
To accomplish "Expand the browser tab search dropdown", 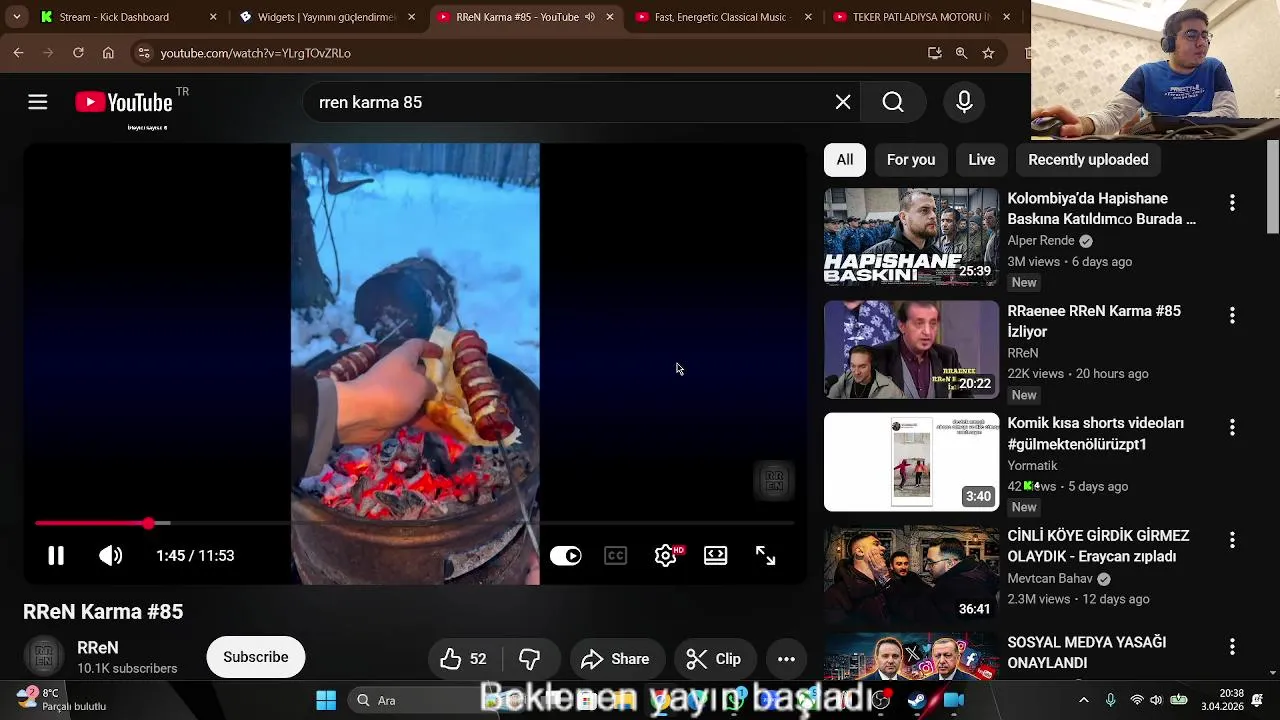I will (16, 17).
